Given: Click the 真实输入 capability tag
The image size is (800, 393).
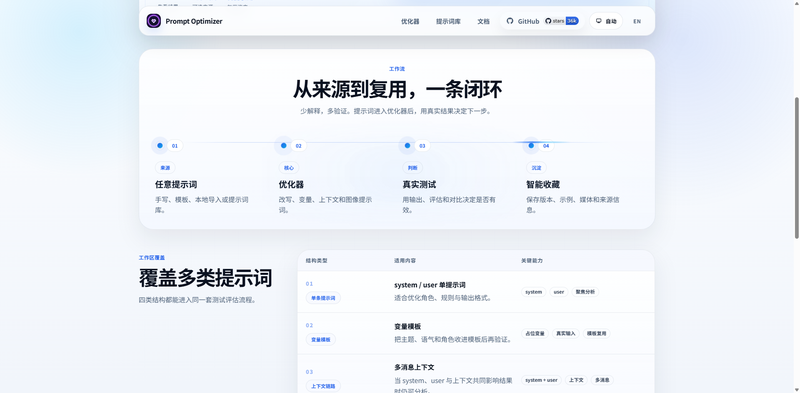Looking at the screenshot, I should [565, 333].
